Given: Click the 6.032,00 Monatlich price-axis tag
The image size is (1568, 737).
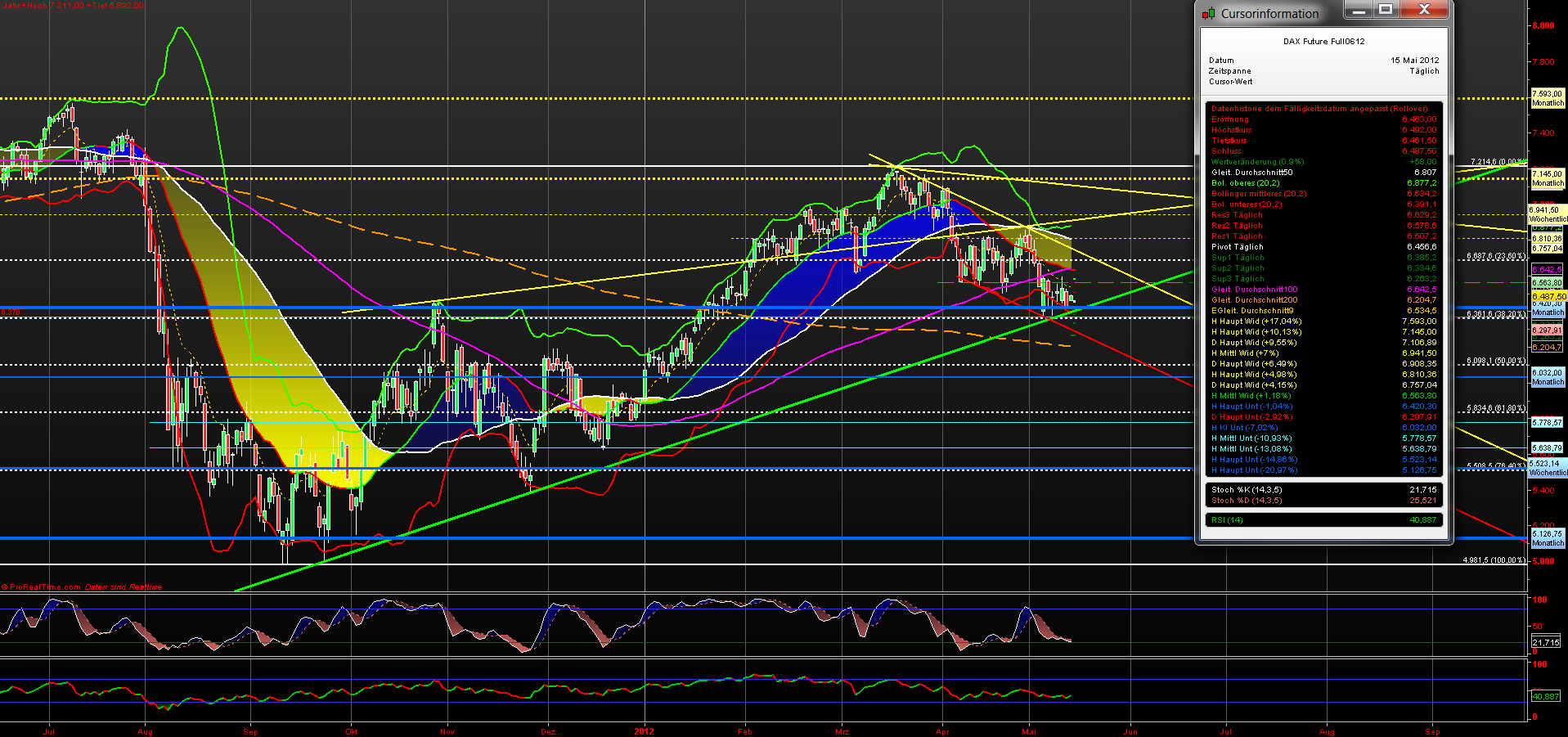Looking at the screenshot, I should click(1548, 377).
